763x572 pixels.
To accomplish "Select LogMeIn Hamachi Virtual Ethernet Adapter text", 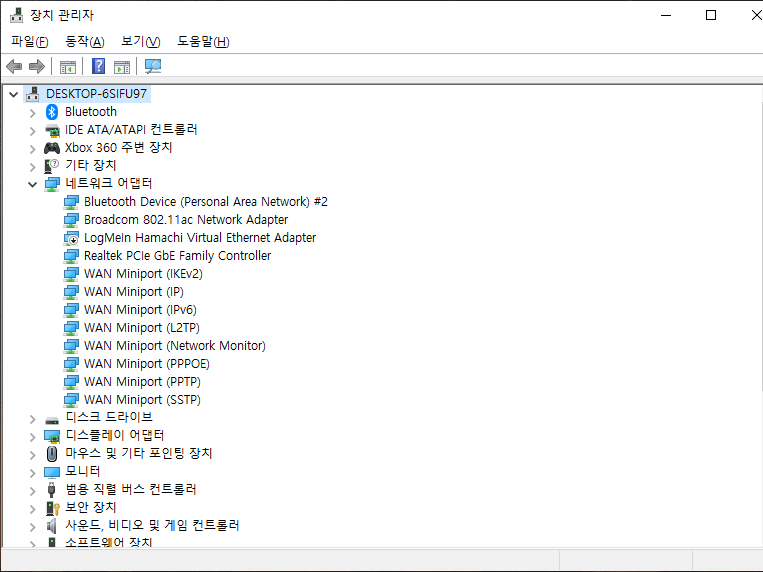I will tap(200, 238).
